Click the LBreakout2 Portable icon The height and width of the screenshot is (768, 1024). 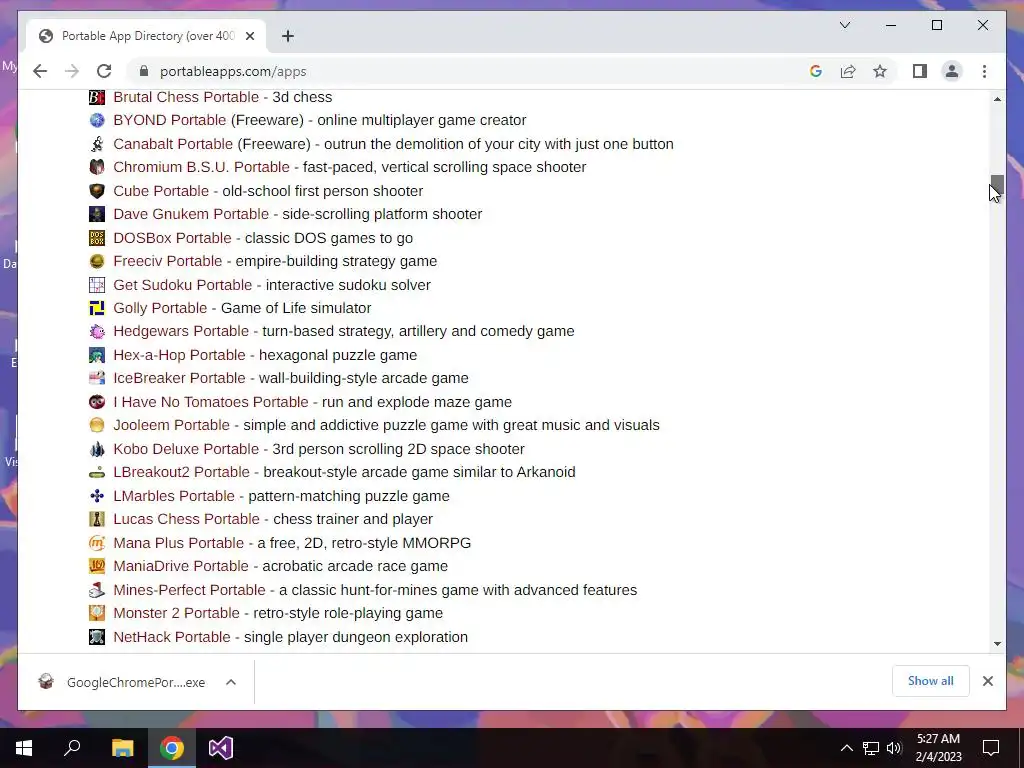97,472
